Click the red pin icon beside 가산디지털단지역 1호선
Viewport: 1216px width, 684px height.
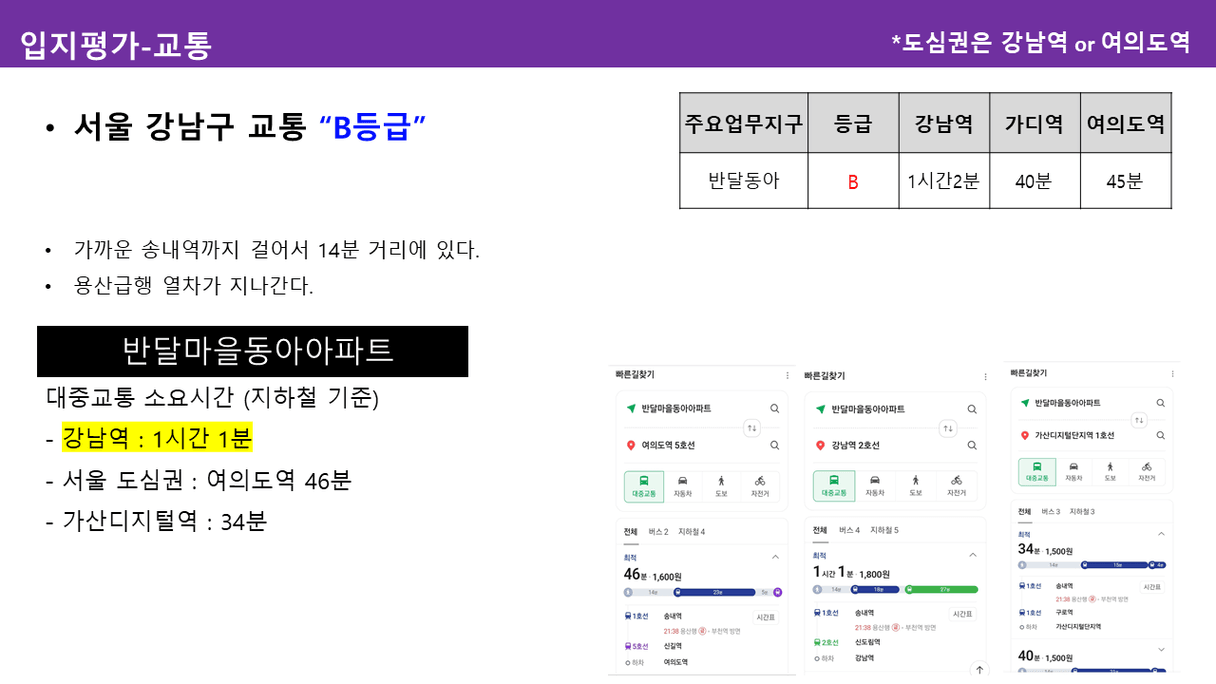[1024, 435]
